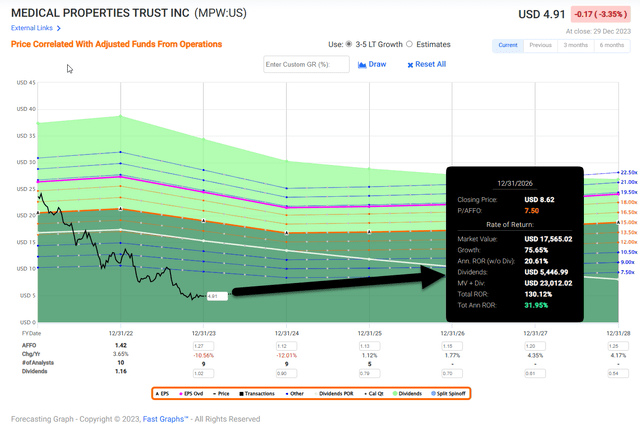640x425 pixels.
Task: Toggle the Split Spinoff legend series
Action: pyautogui.click(x=448, y=394)
